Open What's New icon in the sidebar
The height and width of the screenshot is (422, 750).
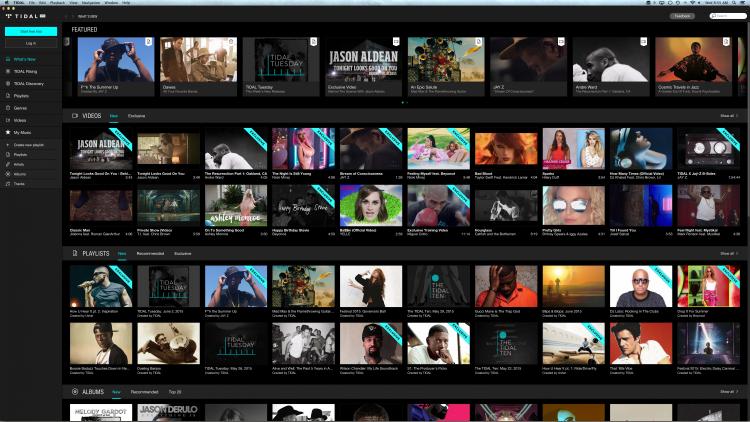pyautogui.click(x=8, y=59)
